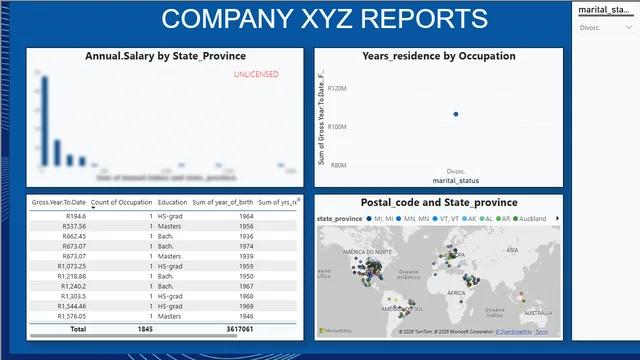Select the R1,240.2 table cell

pyautogui.click(x=73, y=286)
